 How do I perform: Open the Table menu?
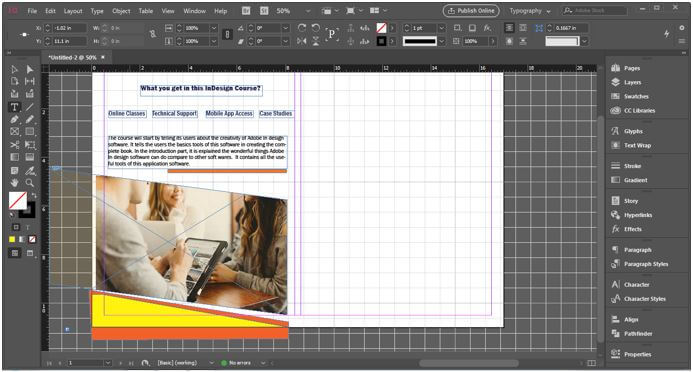[145, 11]
